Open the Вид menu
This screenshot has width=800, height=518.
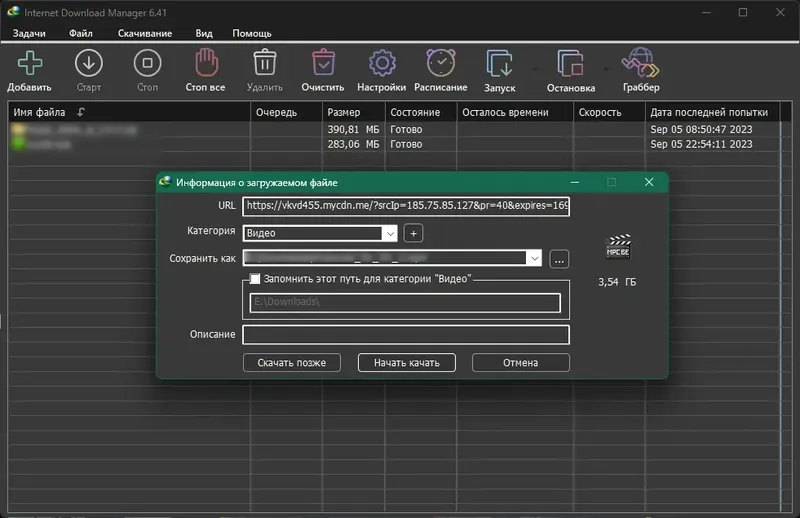coord(204,33)
